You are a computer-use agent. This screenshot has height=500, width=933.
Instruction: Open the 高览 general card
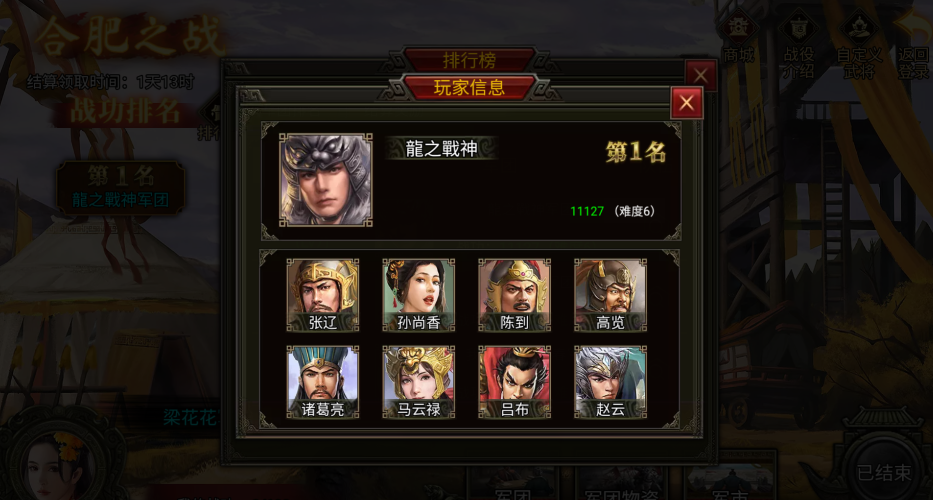coord(610,295)
